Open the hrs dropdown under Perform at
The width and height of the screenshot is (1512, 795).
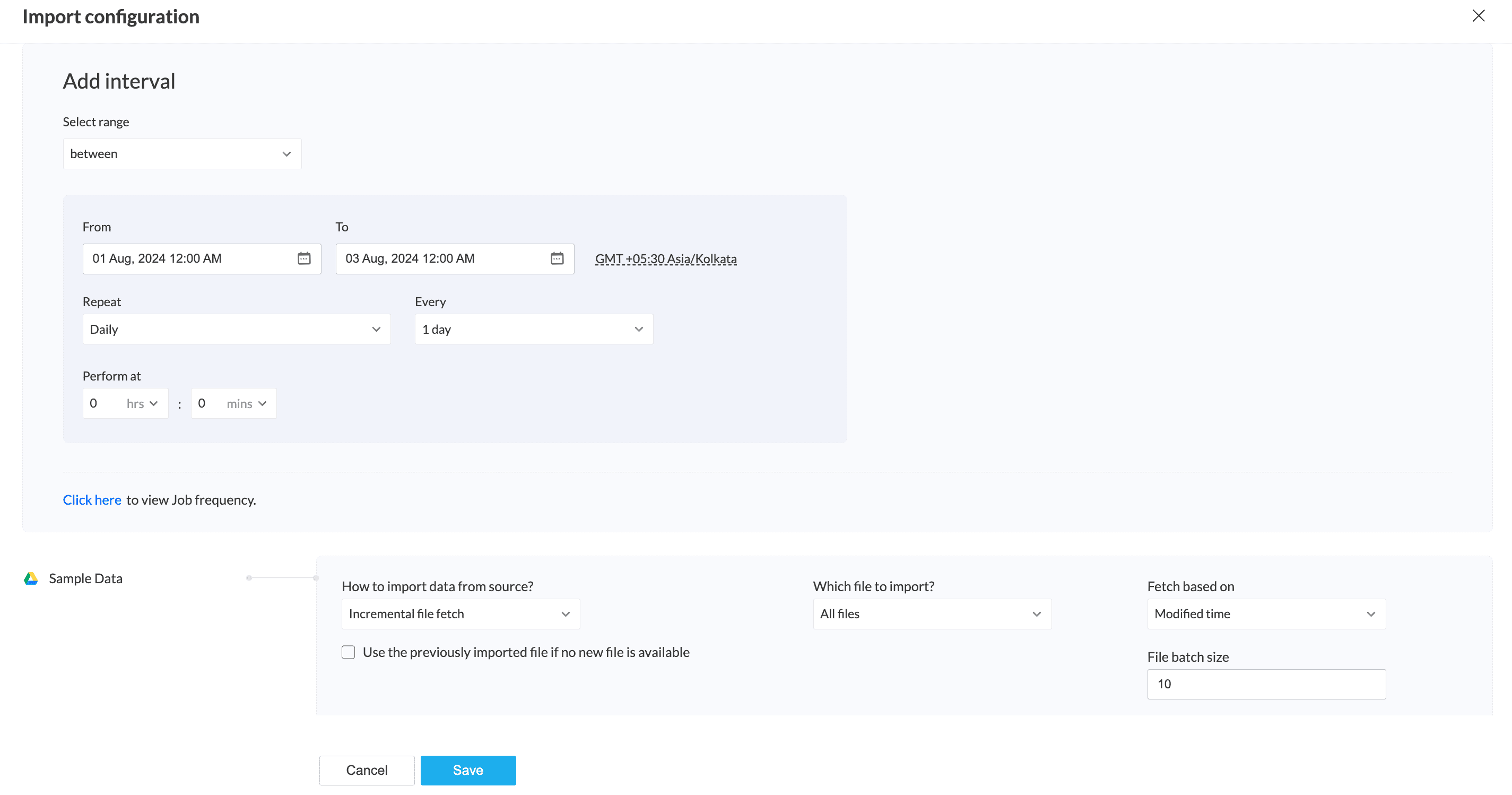(143, 403)
